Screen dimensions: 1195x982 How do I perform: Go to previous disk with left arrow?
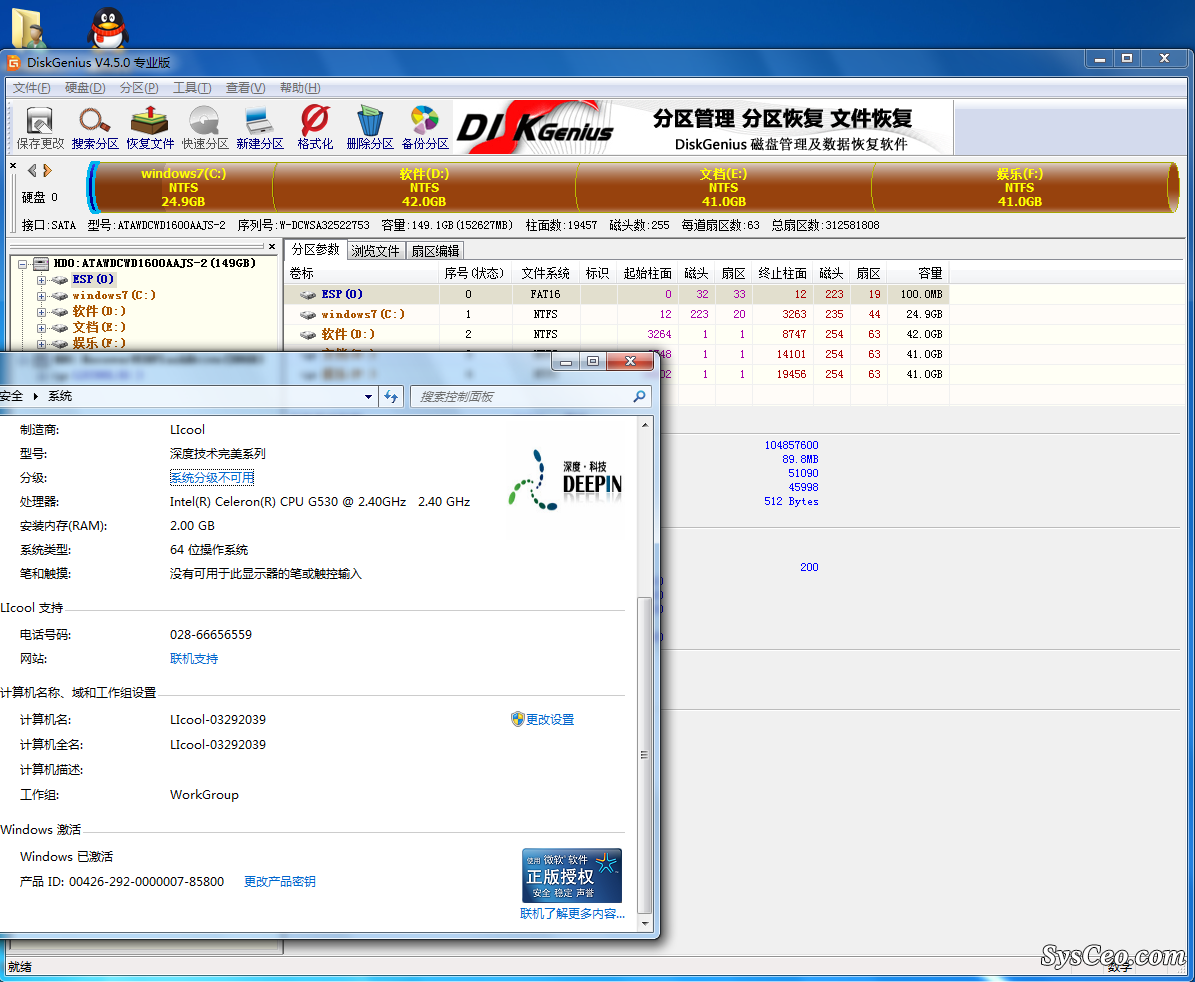click(x=32, y=171)
